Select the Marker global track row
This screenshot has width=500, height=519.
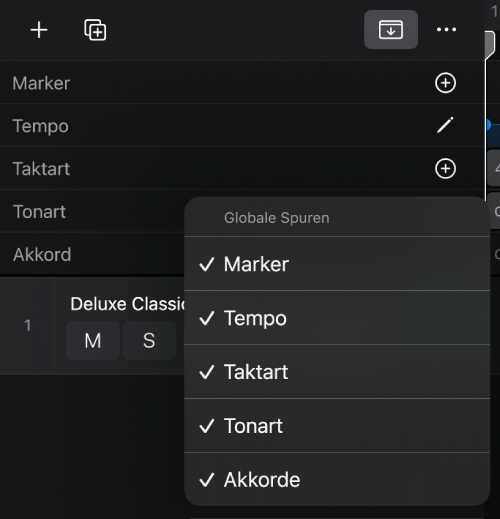coord(242,83)
